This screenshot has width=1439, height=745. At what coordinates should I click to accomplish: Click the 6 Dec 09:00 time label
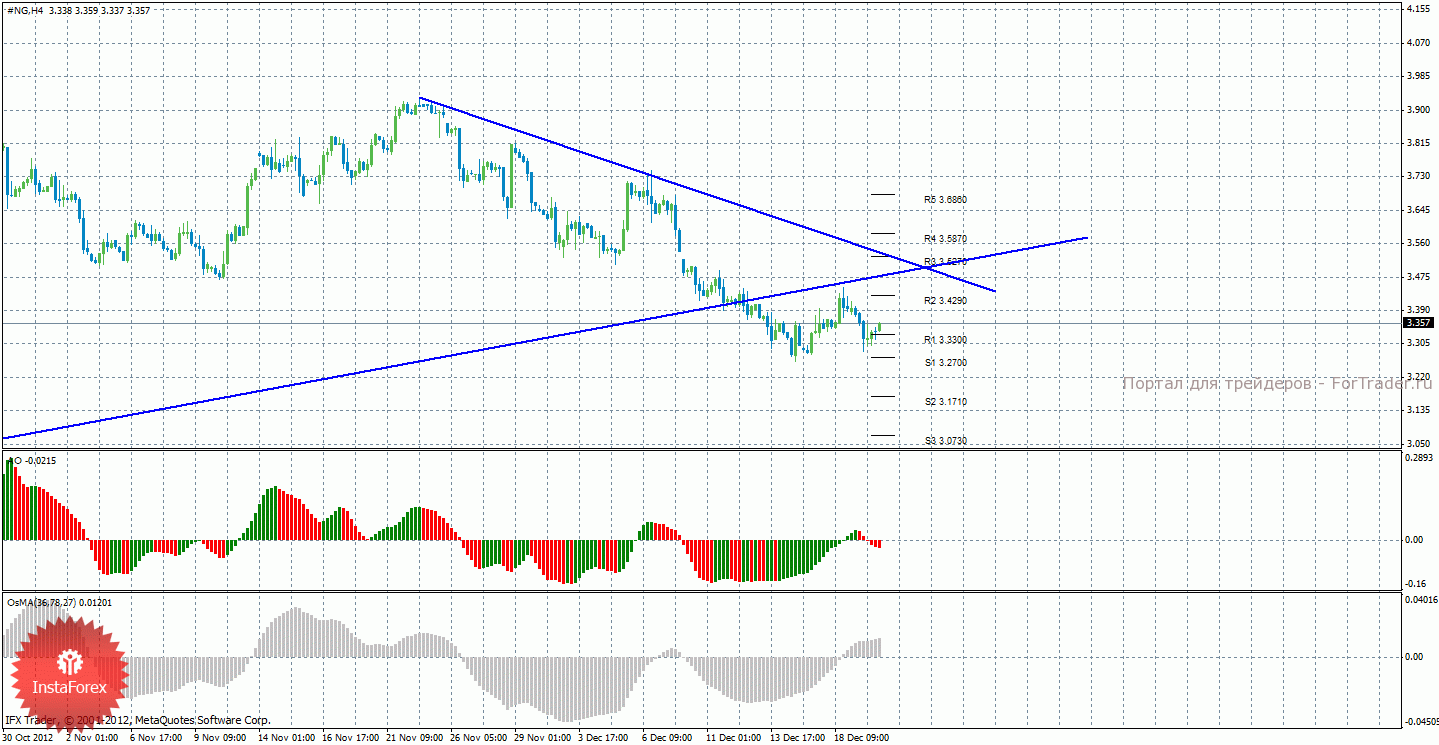[666, 738]
